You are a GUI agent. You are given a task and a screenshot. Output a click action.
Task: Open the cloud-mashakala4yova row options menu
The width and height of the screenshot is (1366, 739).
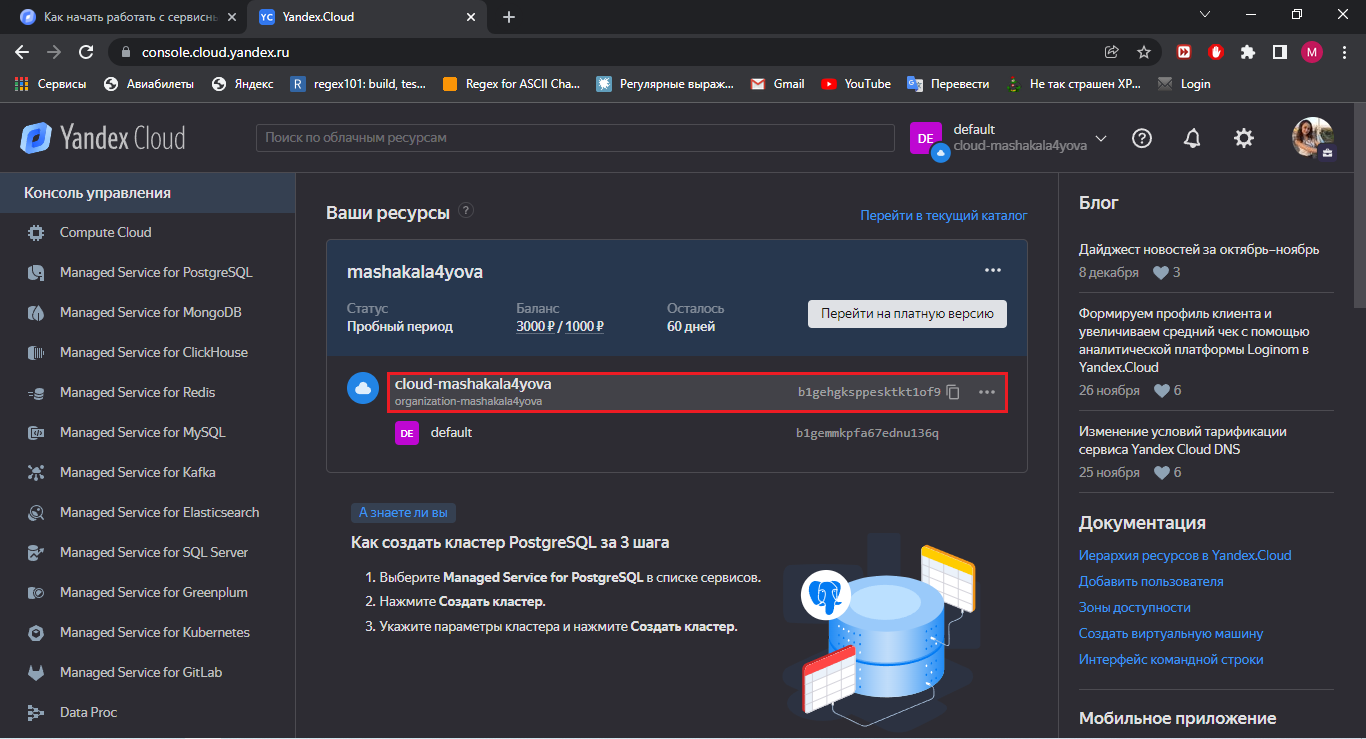(x=987, y=392)
